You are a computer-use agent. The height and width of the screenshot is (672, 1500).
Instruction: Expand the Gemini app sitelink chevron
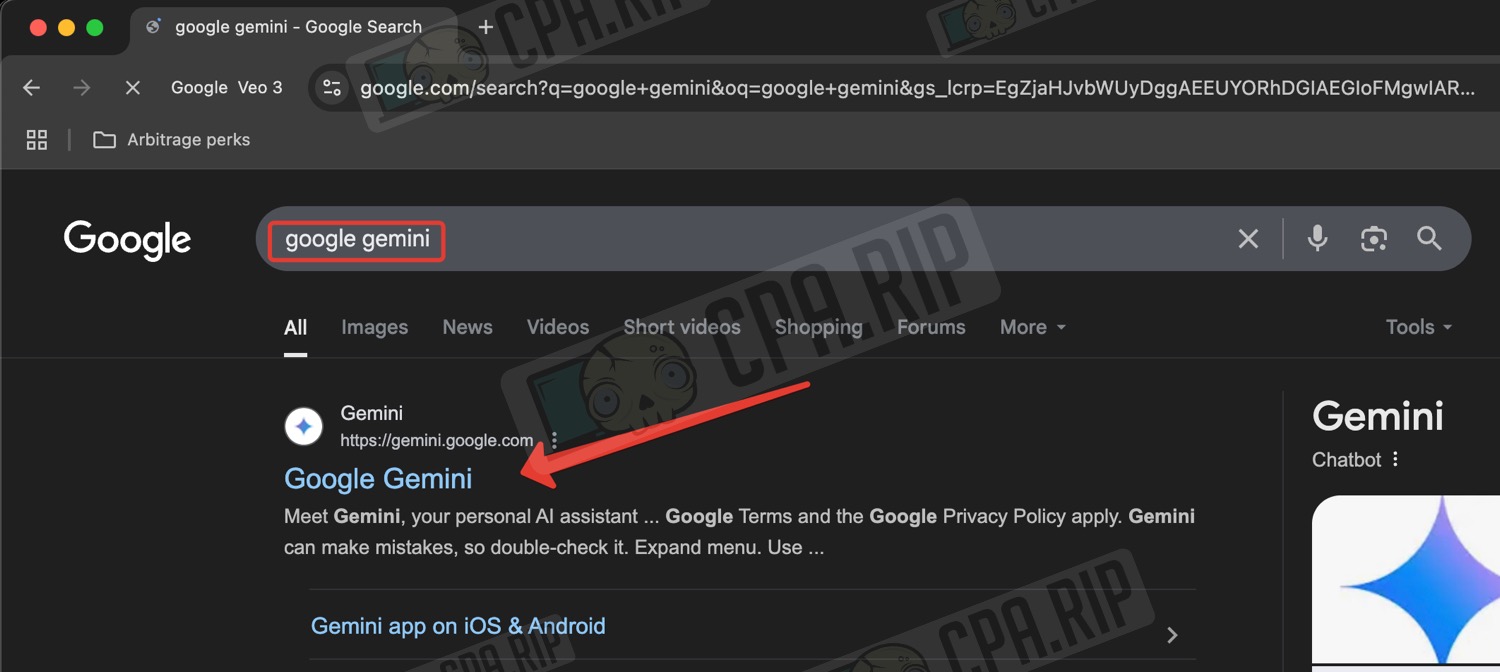pyautogui.click(x=1172, y=634)
